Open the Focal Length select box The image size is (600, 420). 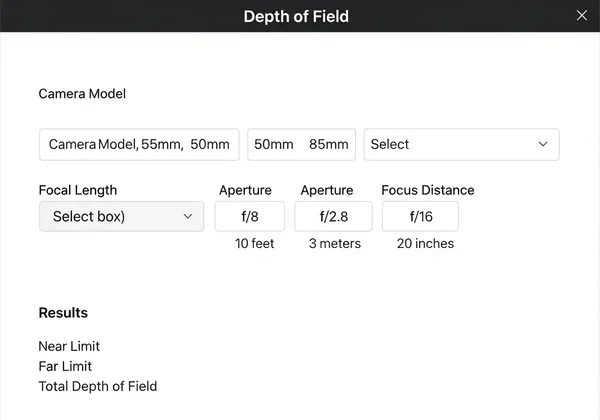(121, 217)
